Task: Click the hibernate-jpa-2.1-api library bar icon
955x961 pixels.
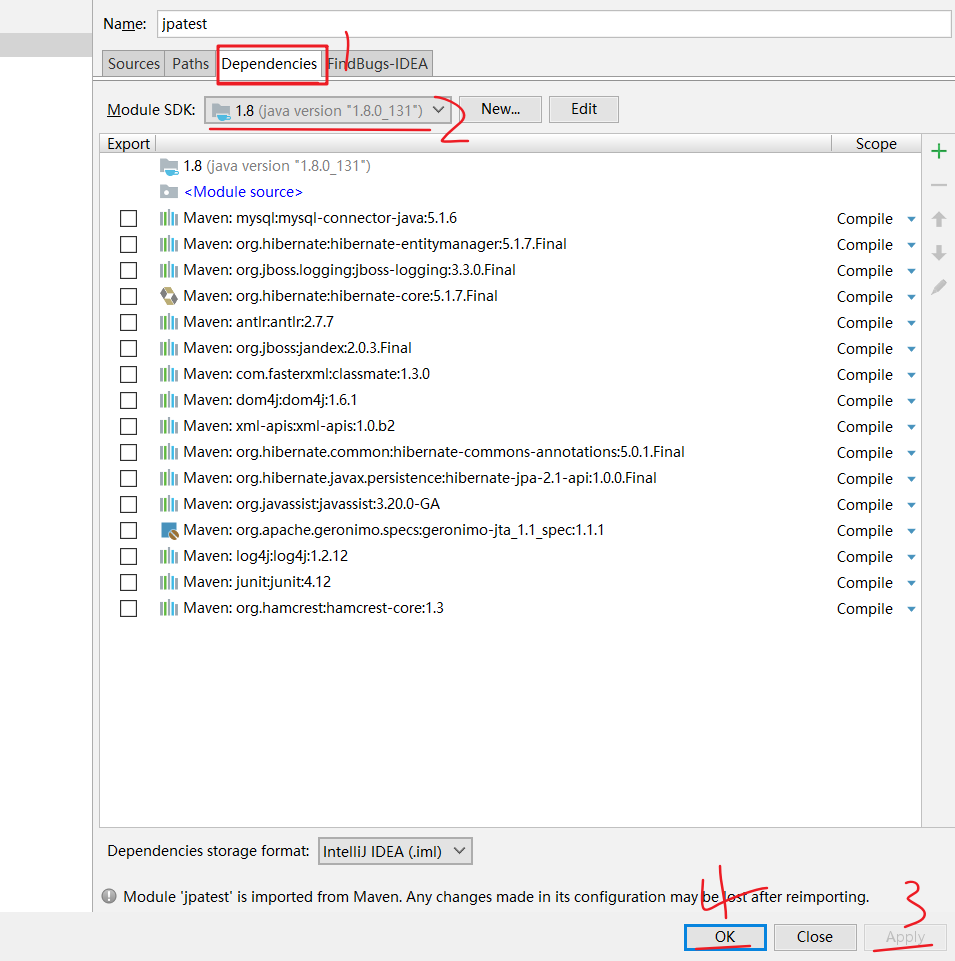Action: pyautogui.click(x=169, y=478)
